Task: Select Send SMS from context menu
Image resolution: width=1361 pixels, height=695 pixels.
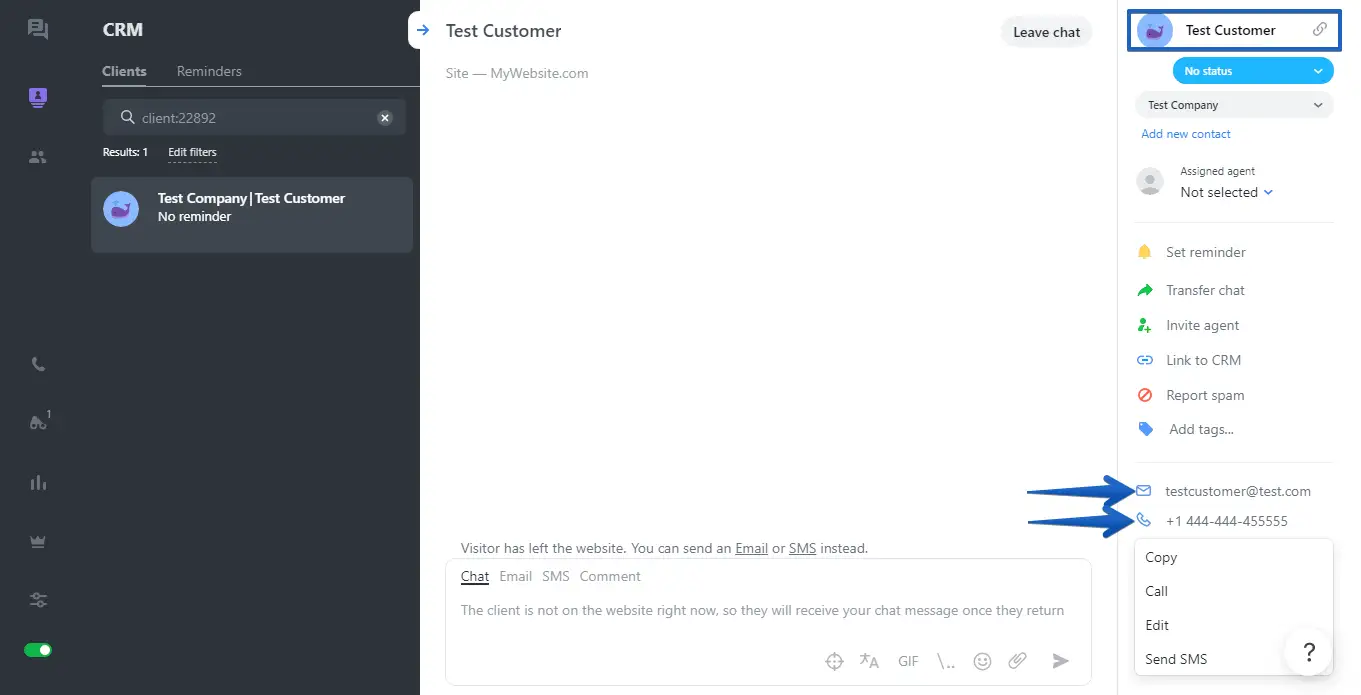Action: 1176,659
